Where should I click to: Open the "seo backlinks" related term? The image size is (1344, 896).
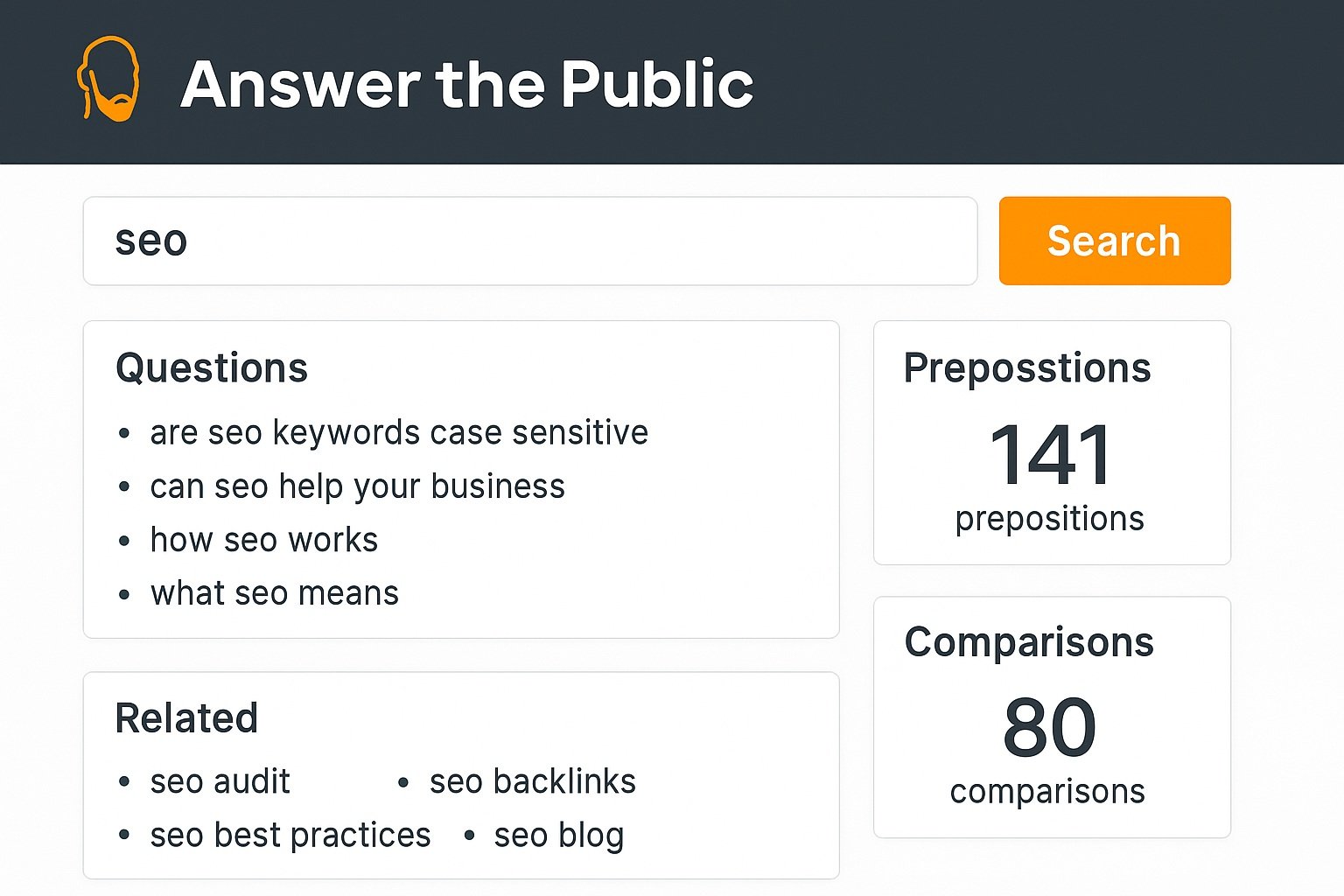(x=532, y=781)
